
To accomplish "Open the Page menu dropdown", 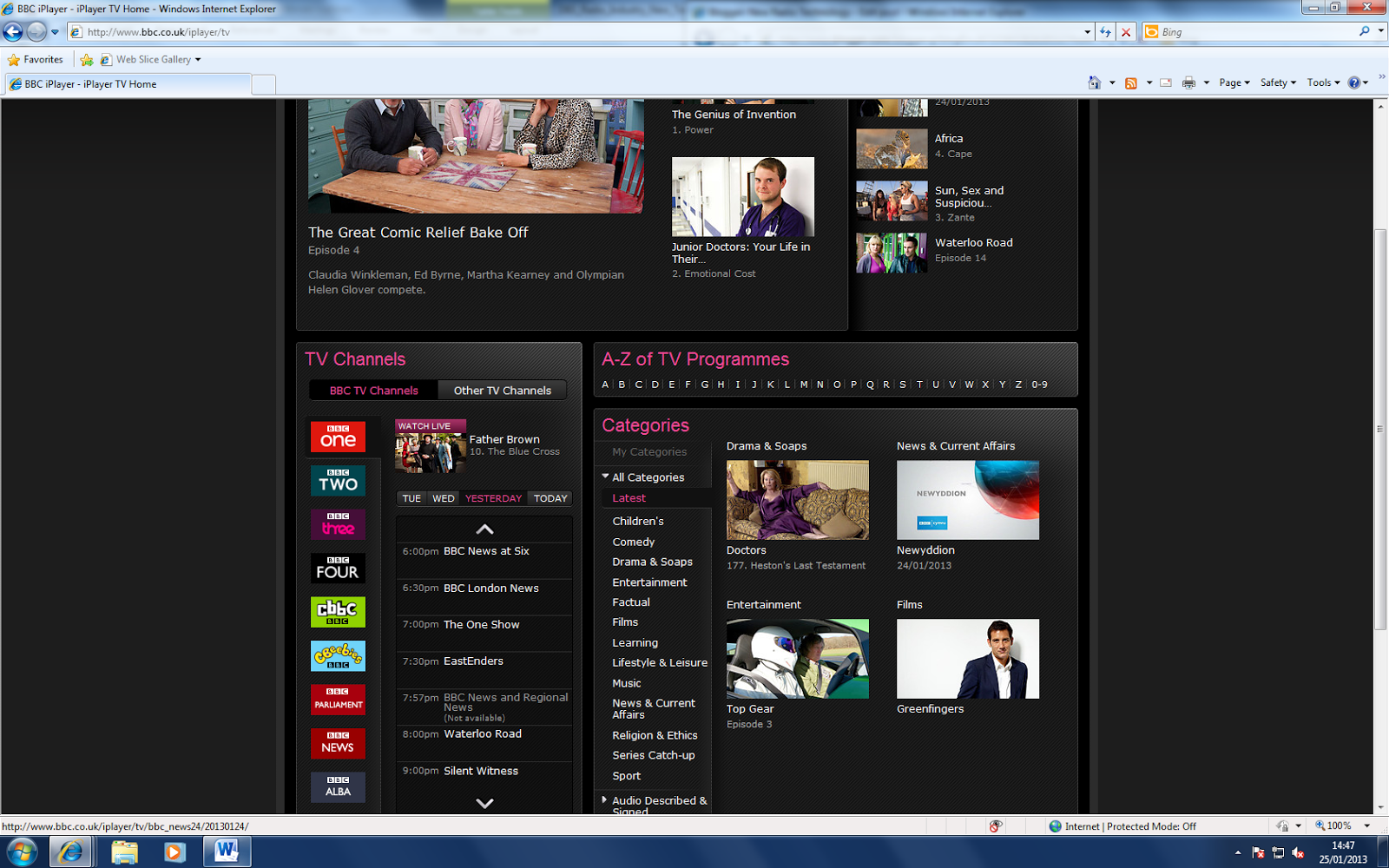I will (1234, 82).
